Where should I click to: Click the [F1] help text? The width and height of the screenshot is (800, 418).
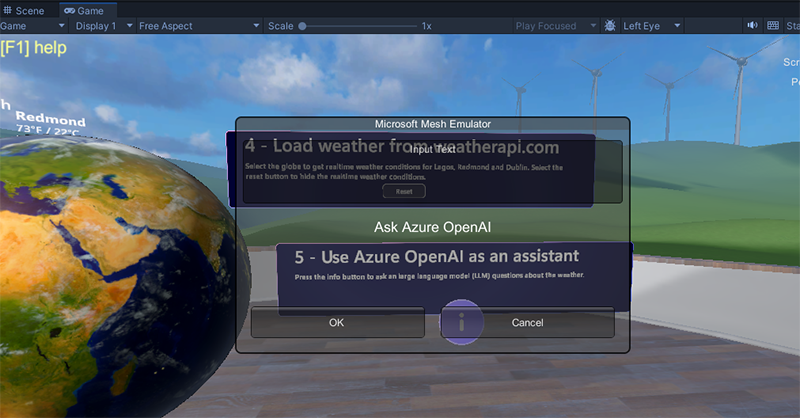tap(34, 47)
